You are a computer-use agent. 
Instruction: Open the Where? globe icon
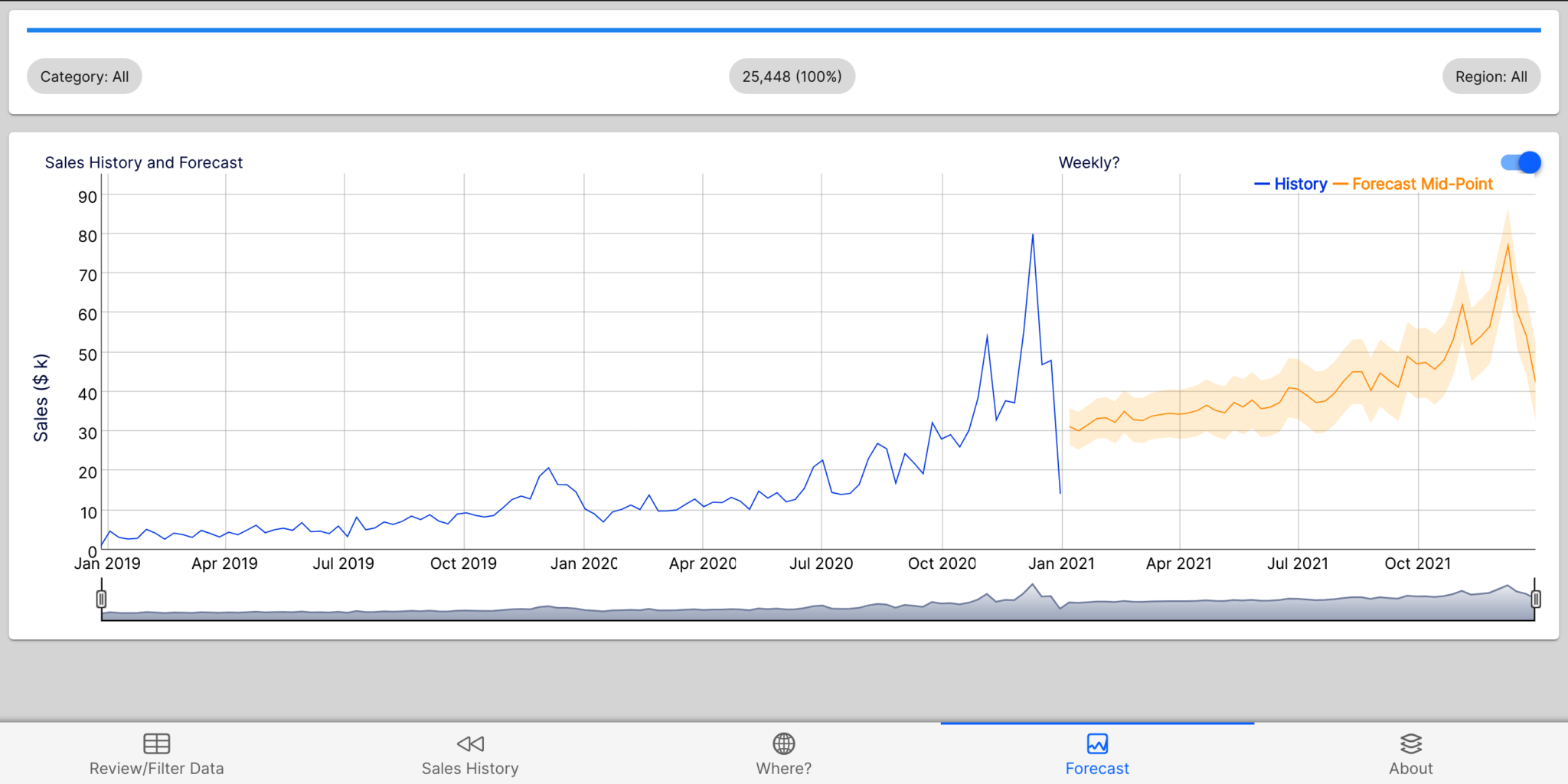click(x=783, y=743)
